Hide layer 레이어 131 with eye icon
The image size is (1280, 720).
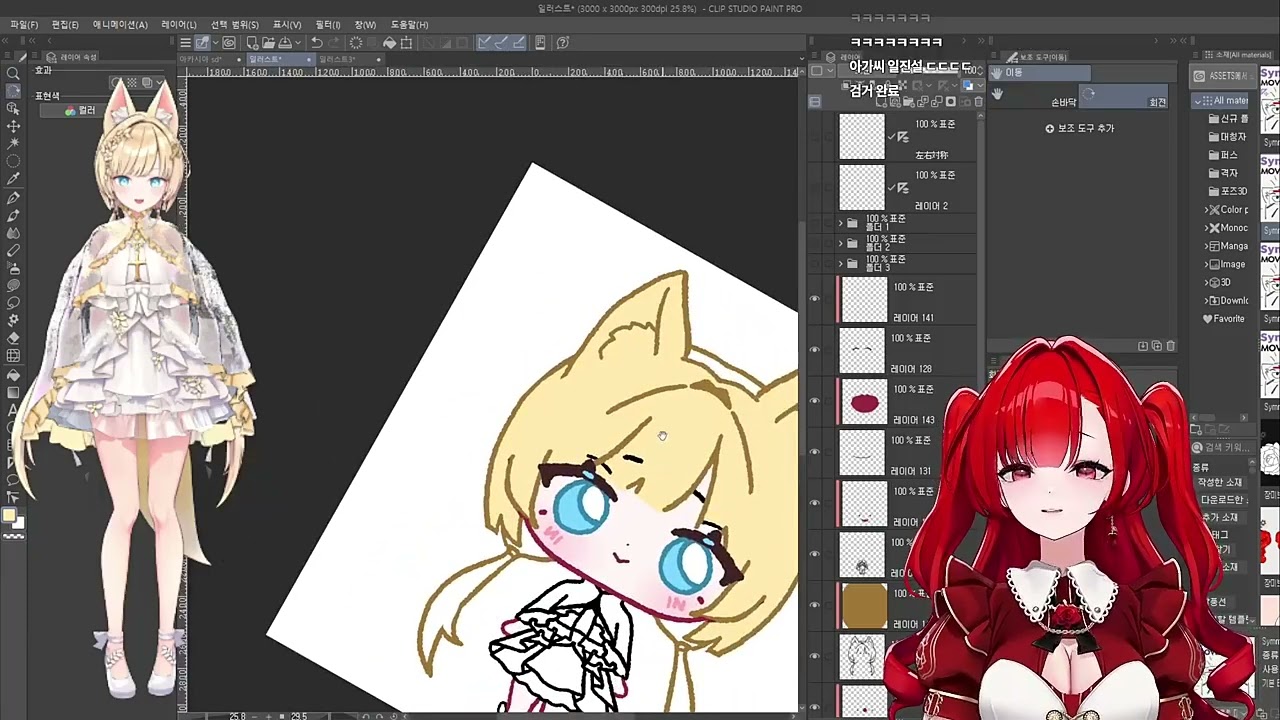[x=814, y=452]
